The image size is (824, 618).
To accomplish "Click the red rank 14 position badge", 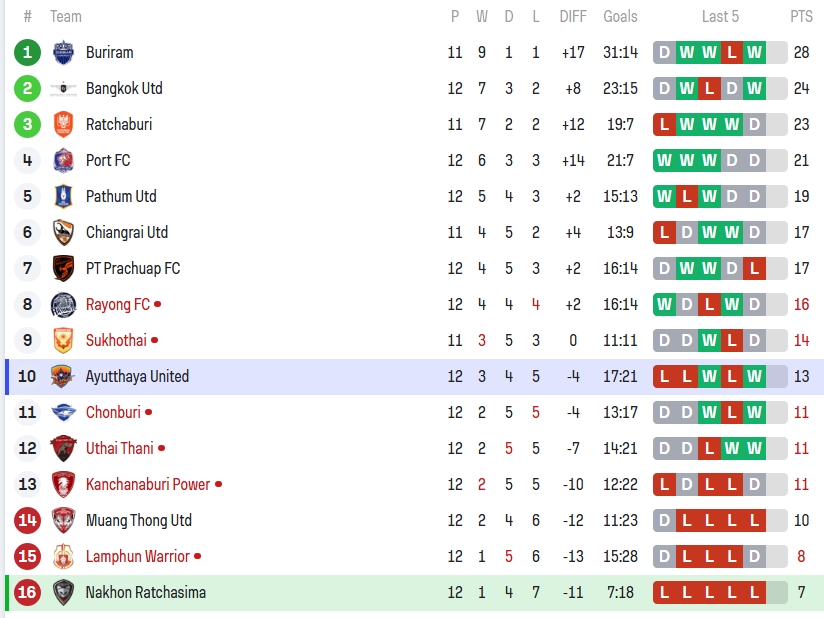I will click(27, 520).
